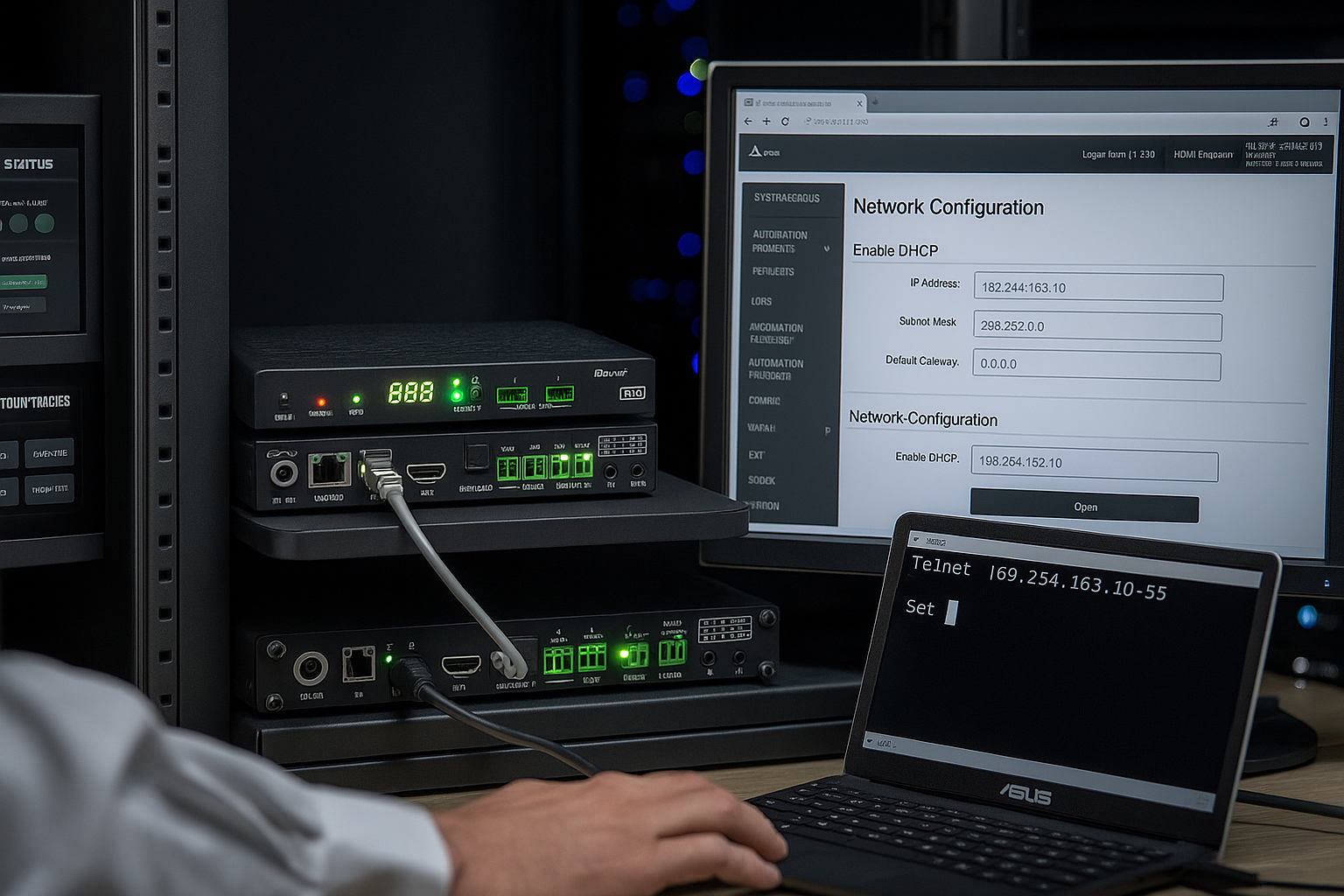
Task: Click the HDMI Enqoann header tab
Action: coord(1203,155)
